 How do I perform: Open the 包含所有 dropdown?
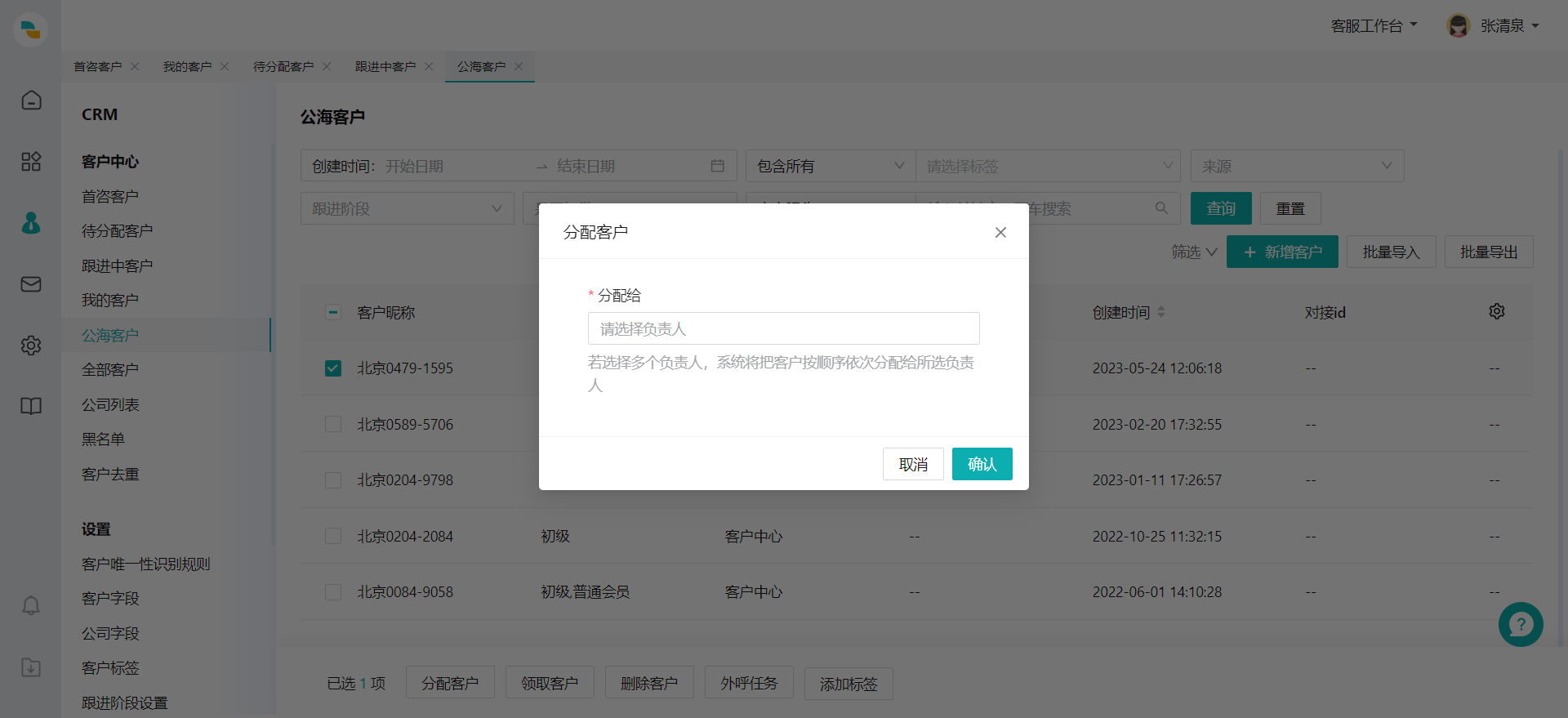[x=831, y=166]
